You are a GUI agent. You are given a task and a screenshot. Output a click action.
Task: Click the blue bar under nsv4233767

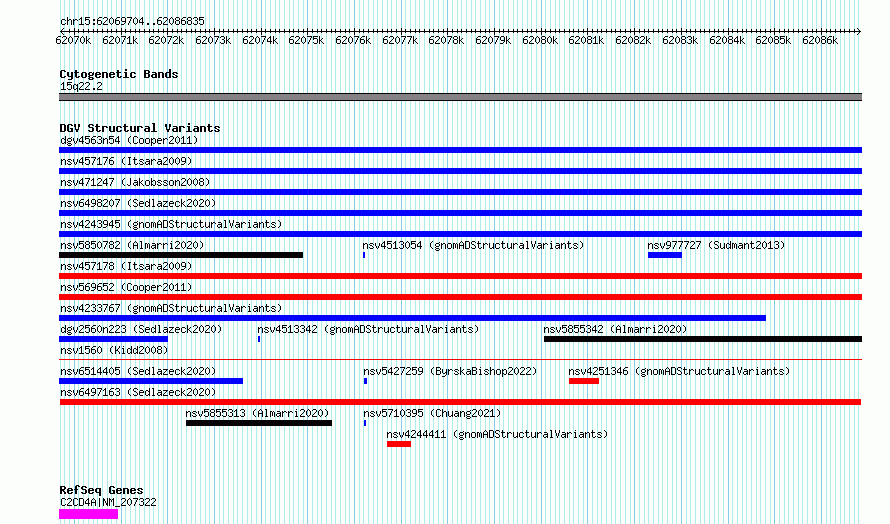coord(413,318)
